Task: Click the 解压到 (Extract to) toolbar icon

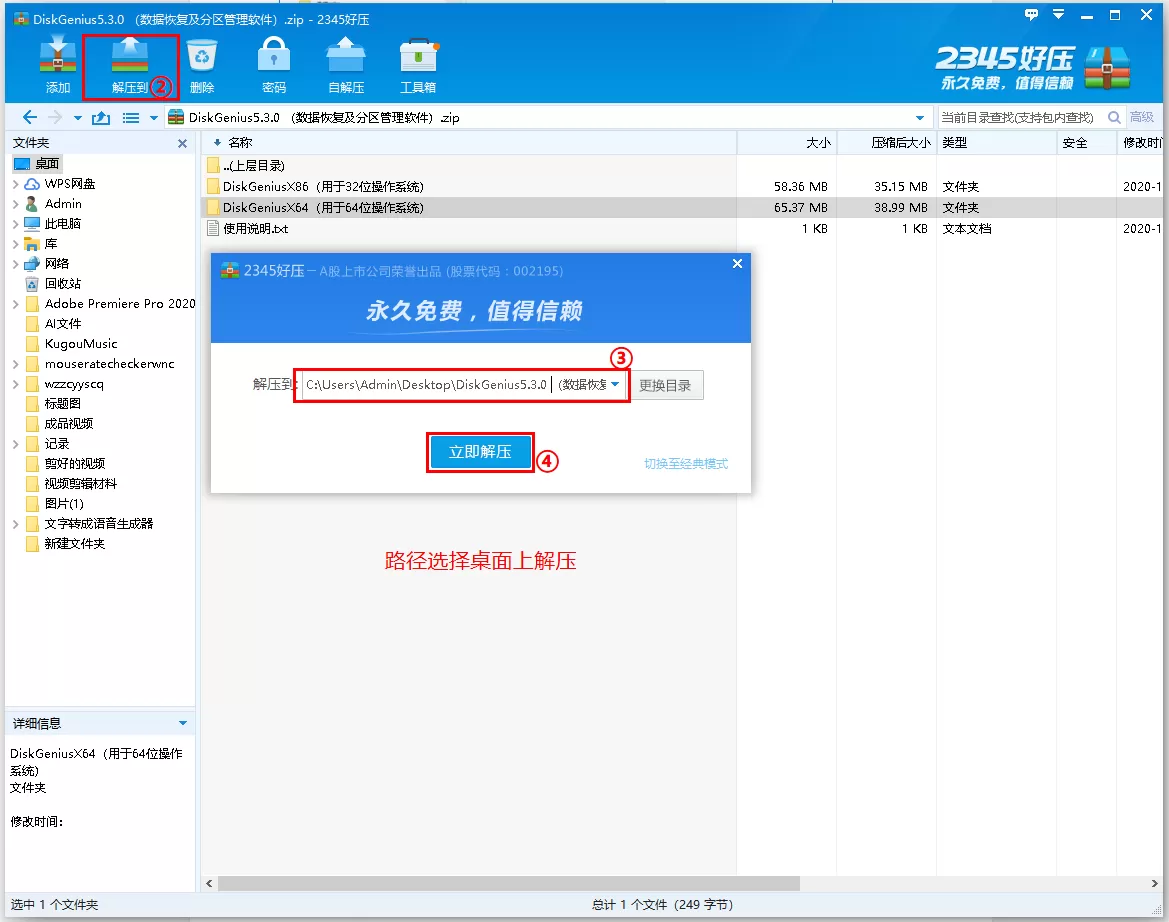Action: tap(130, 64)
